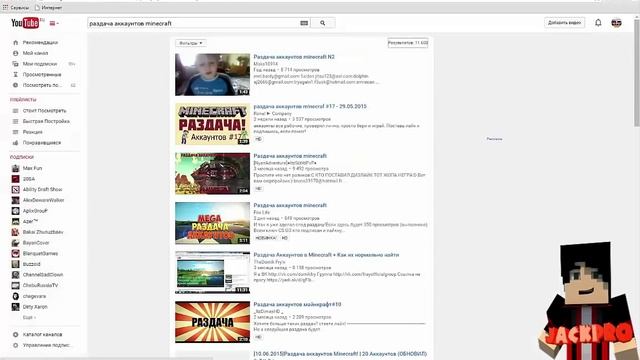Open 'раздача аккаунтов minecraft #17 - 29.05.2015' title
This screenshot has width=640, height=360.
point(310,106)
